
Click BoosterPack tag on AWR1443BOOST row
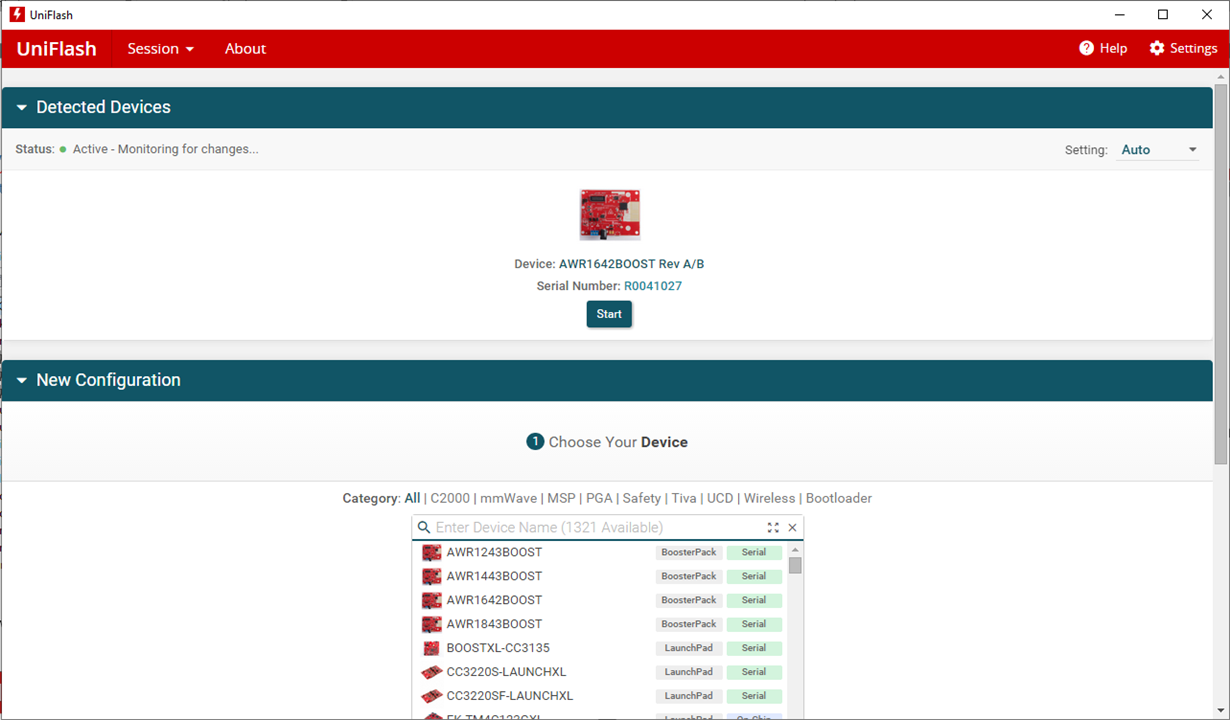point(689,576)
